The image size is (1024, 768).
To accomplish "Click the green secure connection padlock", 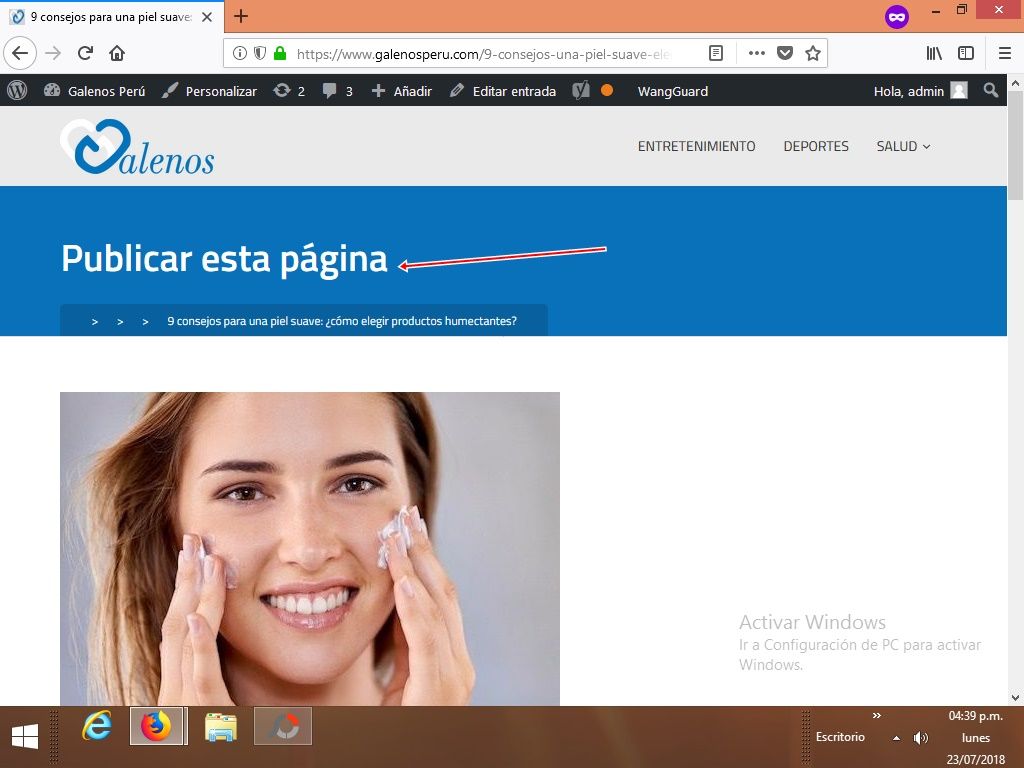I will tap(280, 53).
